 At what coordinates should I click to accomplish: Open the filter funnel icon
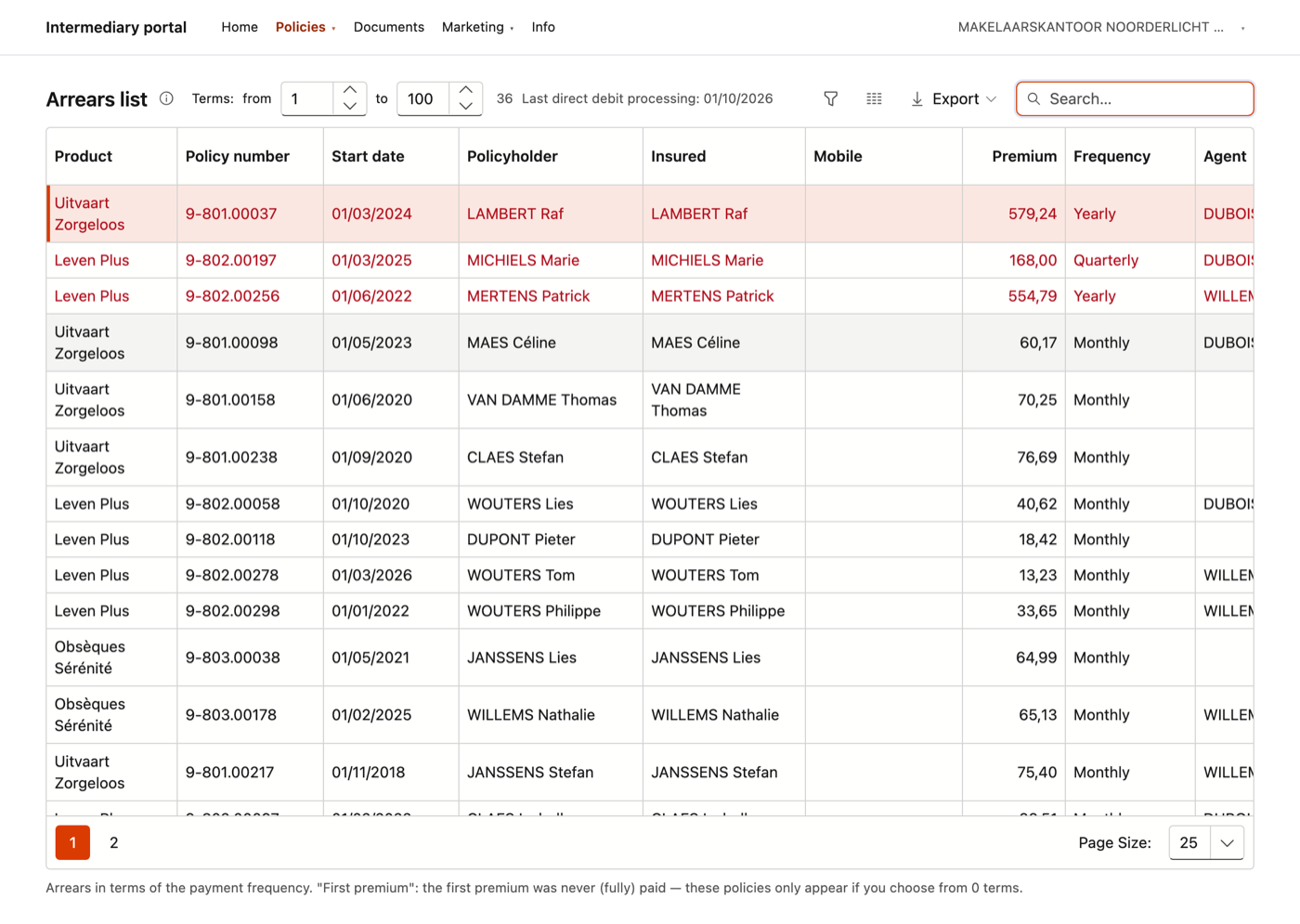[x=831, y=98]
